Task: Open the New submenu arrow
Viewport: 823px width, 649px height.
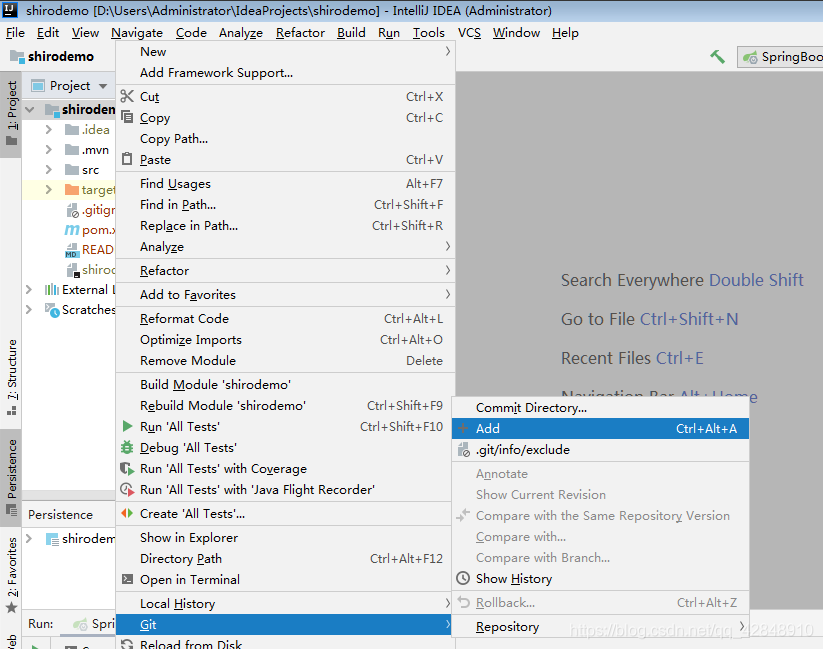Action: click(448, 51)
